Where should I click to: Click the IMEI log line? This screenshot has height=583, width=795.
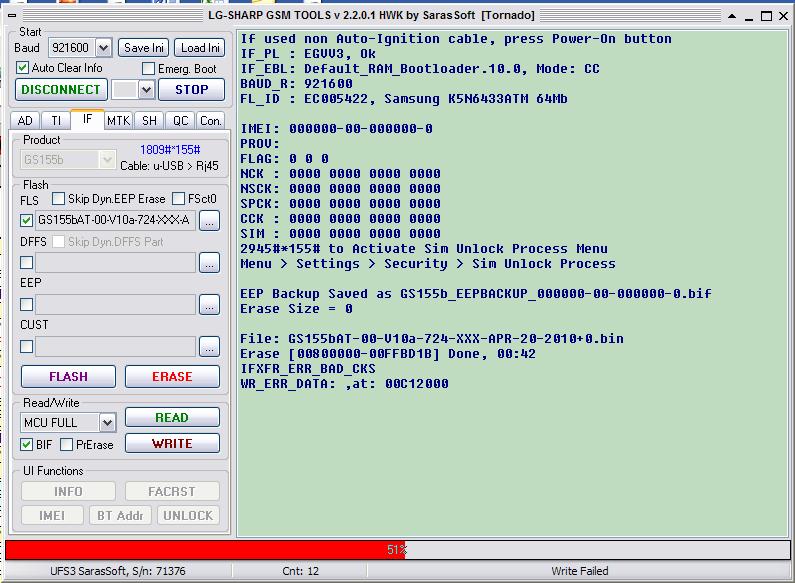click(337, 129)
